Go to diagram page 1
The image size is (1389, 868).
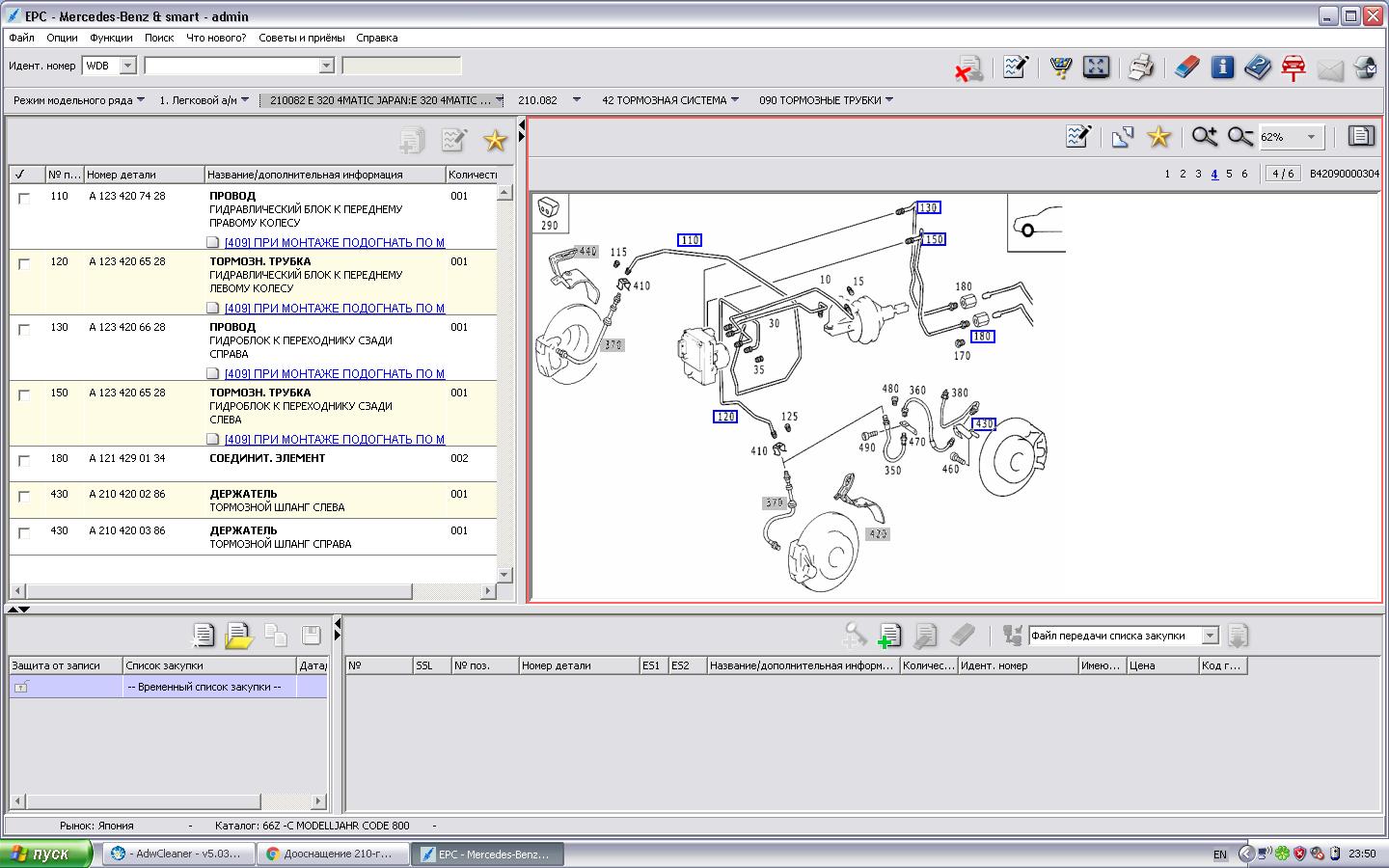[x=1167, y=174]
